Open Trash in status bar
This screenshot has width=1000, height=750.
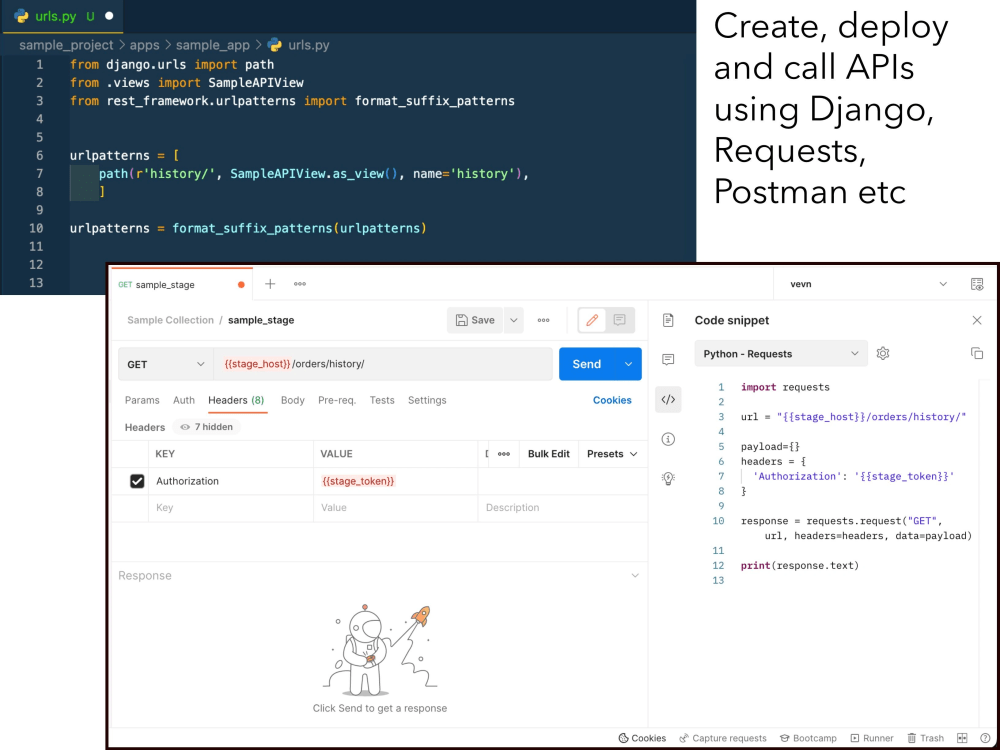925,738
